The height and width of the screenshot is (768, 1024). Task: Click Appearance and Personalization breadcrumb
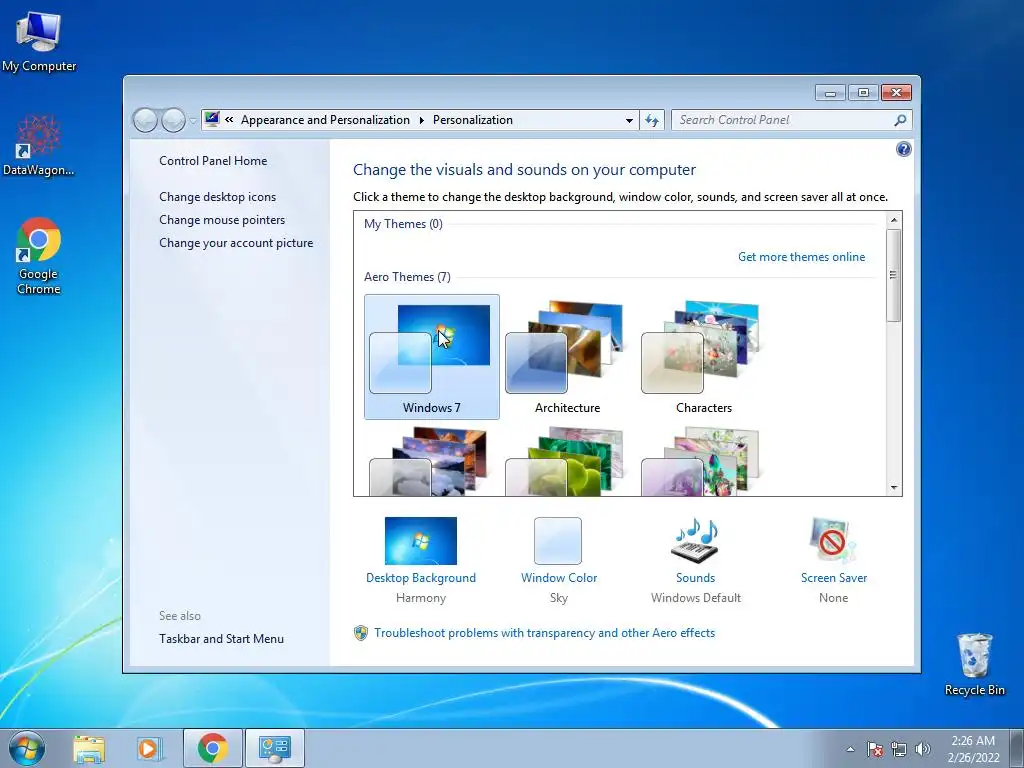tap(325, 120)
